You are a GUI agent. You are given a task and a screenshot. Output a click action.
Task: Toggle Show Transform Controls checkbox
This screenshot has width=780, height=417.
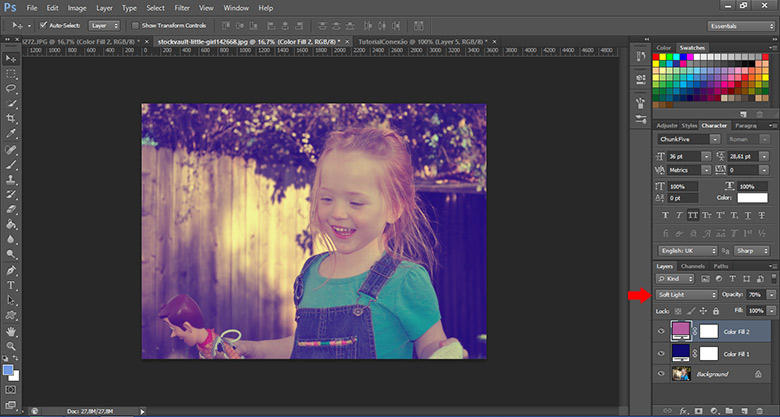click(x=136, y=25)
